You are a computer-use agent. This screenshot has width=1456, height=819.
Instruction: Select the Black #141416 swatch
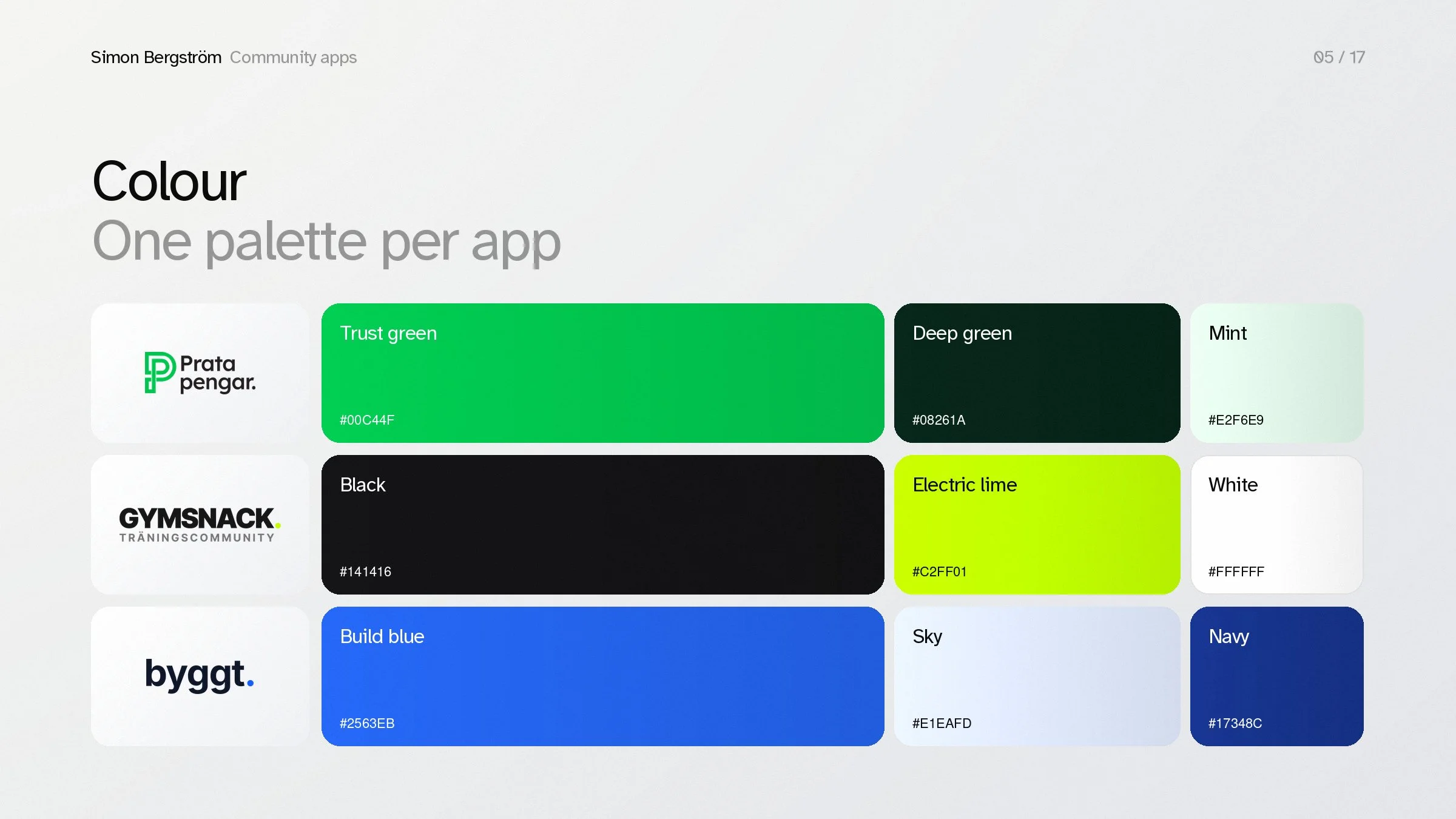(x=603, y=525)
